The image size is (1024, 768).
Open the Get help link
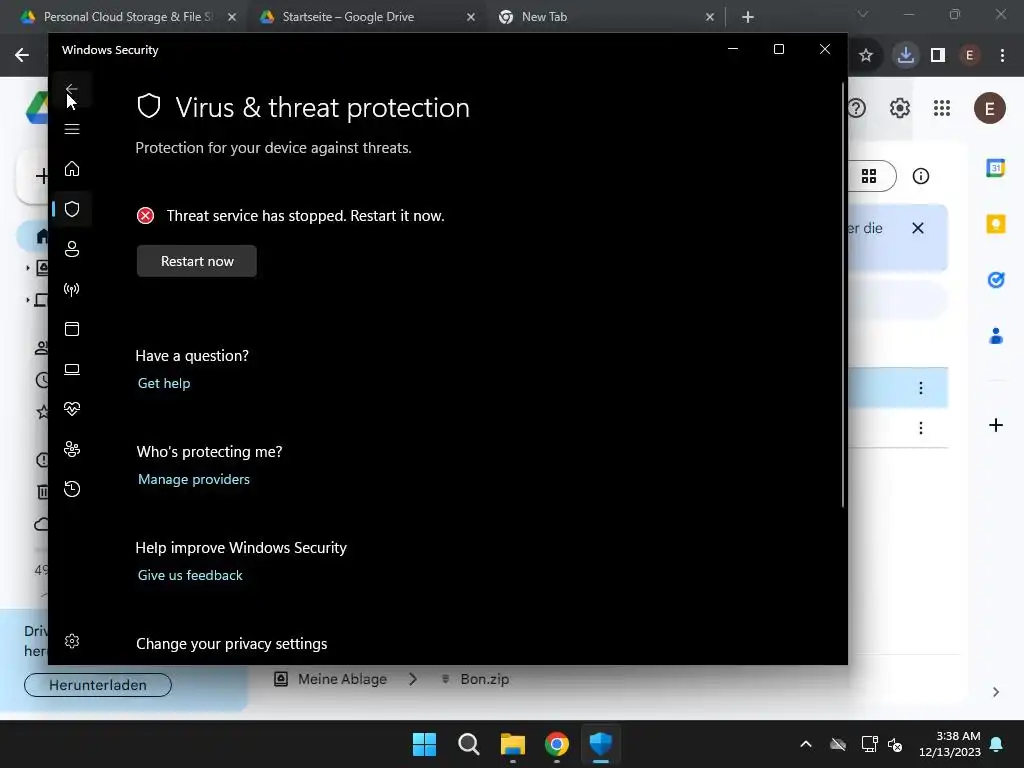164,383
